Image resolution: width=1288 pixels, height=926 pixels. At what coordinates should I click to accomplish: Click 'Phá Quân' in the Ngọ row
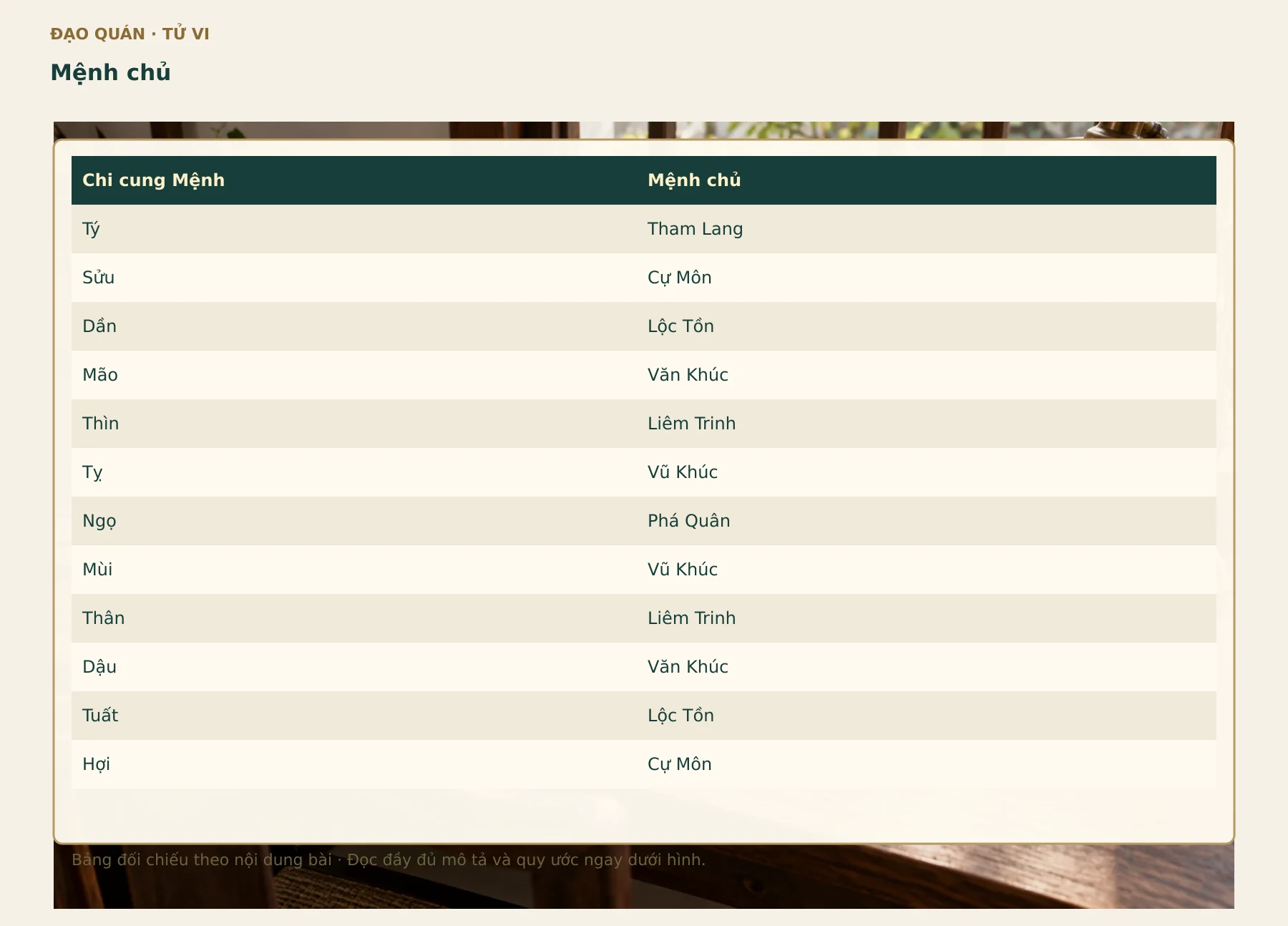688,521
